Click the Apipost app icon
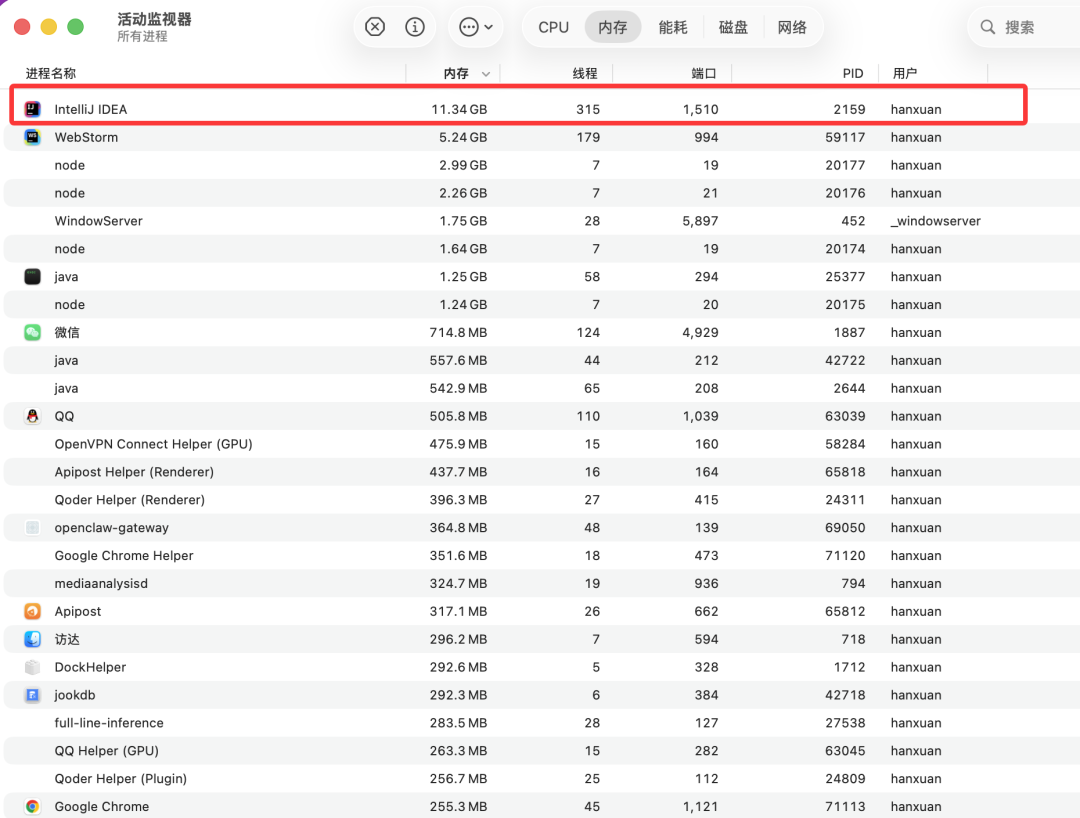1080x818 pixels. [32, 611]
